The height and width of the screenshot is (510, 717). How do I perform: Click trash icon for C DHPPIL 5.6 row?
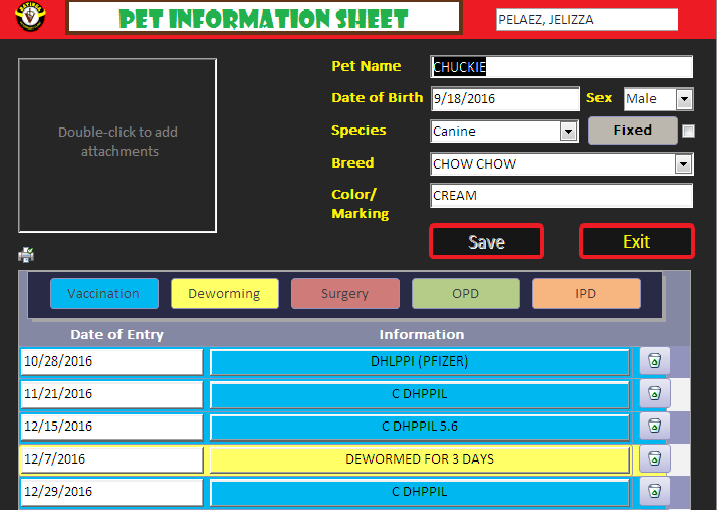click(x=654, y=427)
